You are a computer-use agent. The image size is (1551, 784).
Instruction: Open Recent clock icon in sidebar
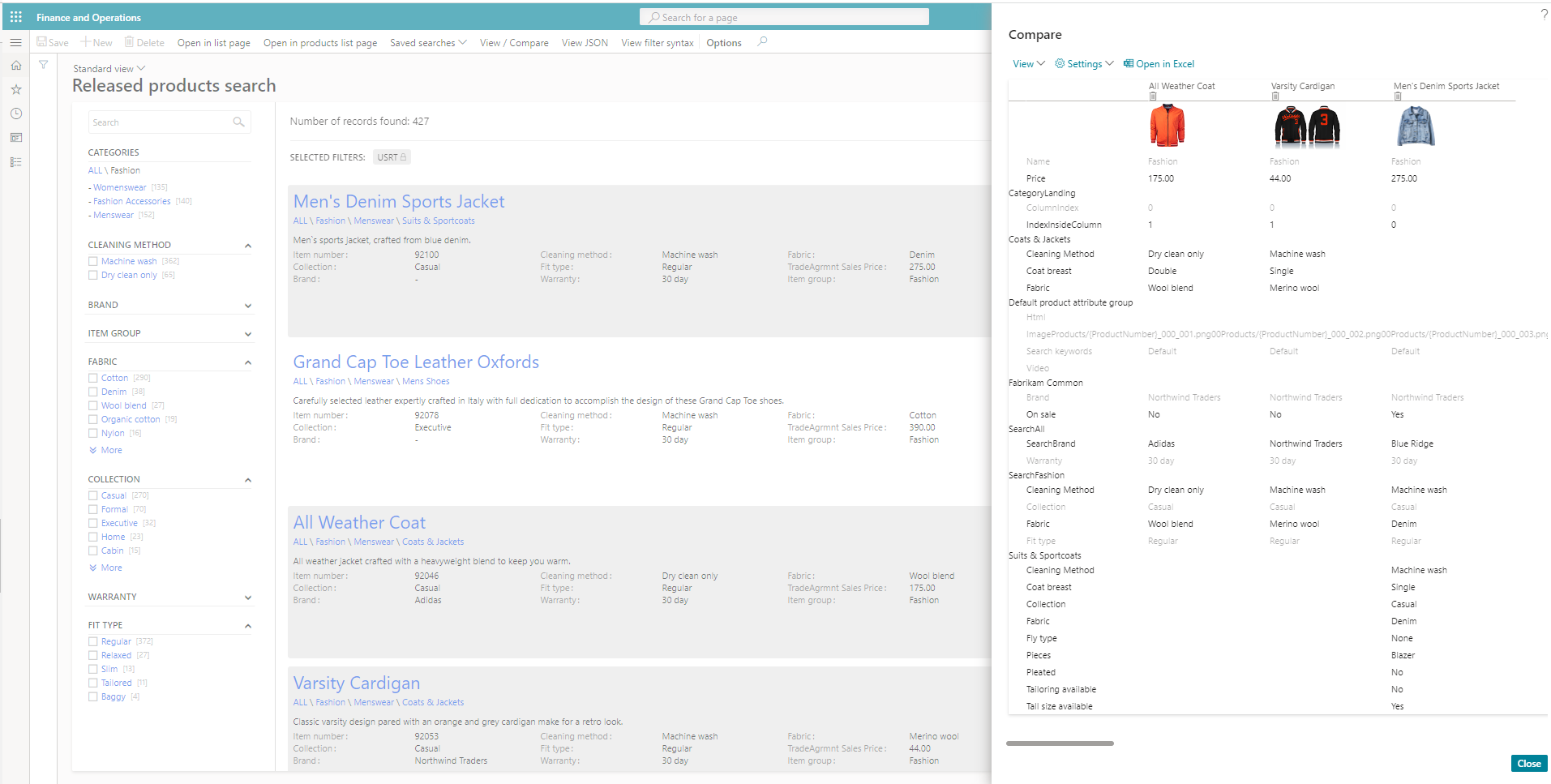15,114
